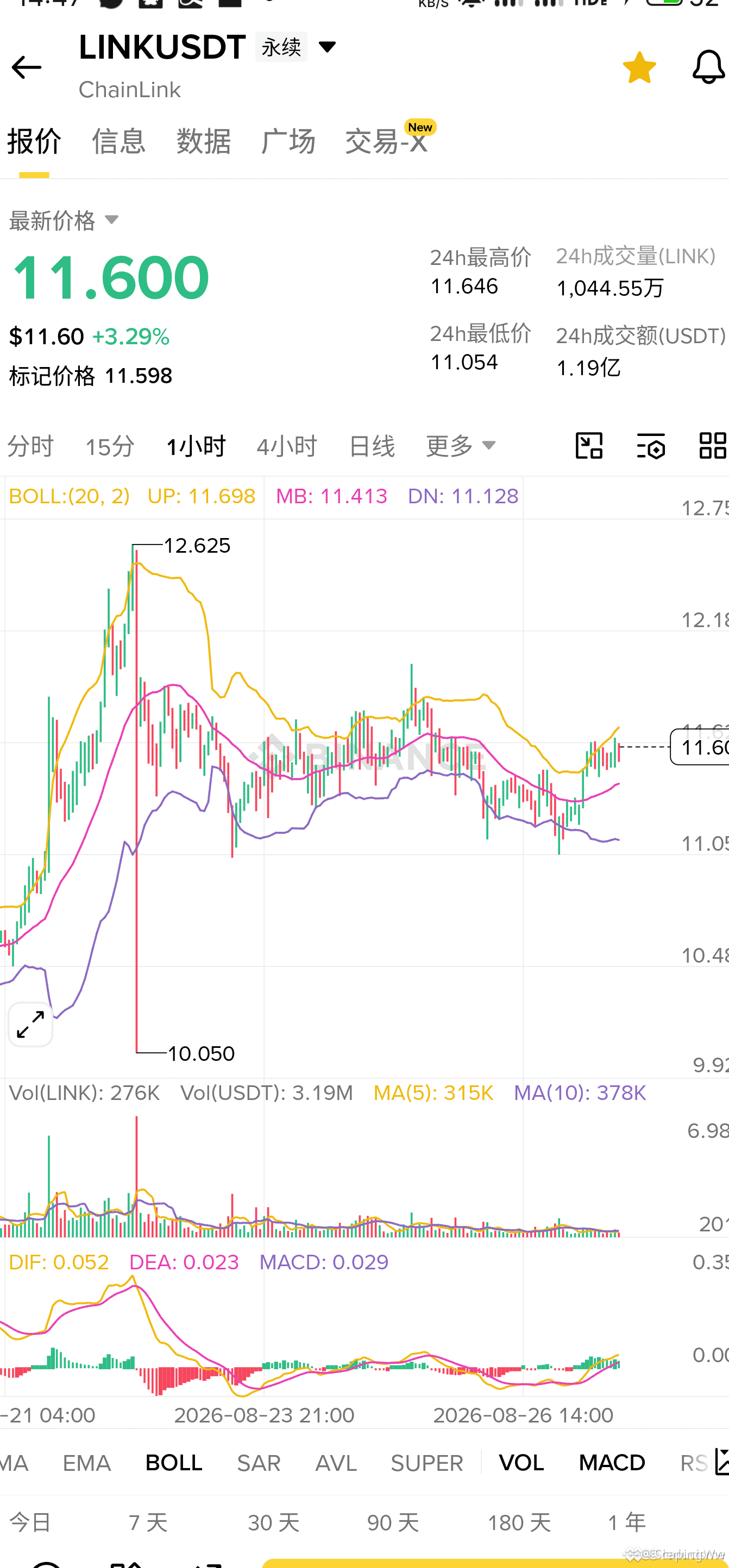Image resolution: width=729 pixels, height=1568 pixels.
Task: Tap the current price tag on axis
Action: click(700, 747)
